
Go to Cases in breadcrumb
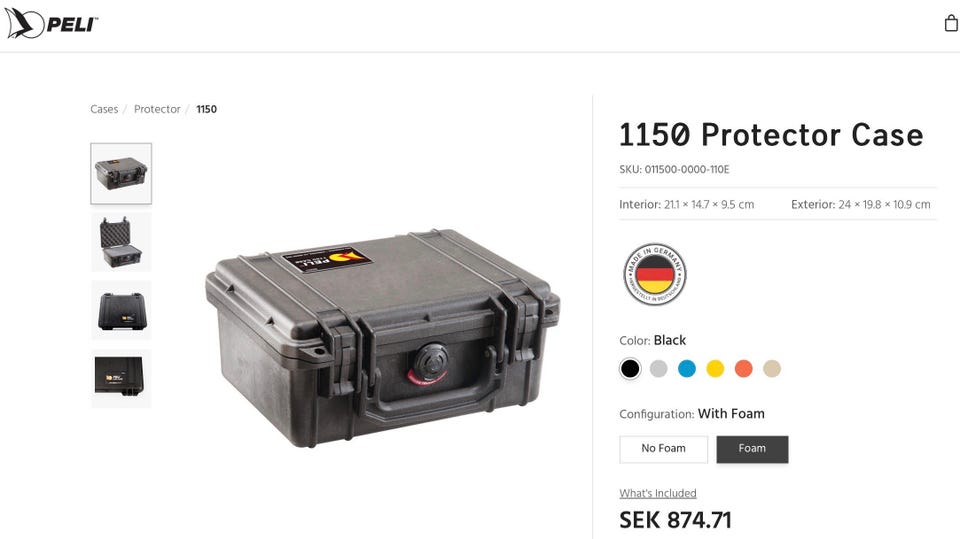(104, 109)
